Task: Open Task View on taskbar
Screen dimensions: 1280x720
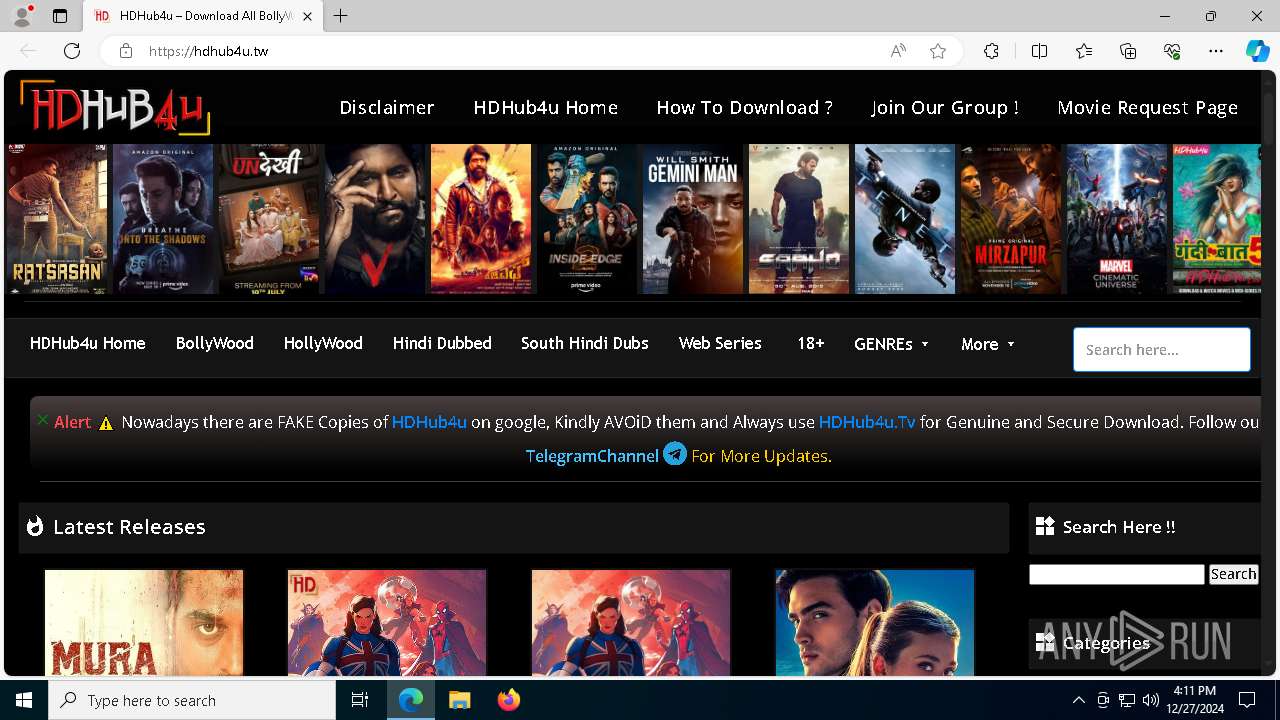Action: (360, 700)
